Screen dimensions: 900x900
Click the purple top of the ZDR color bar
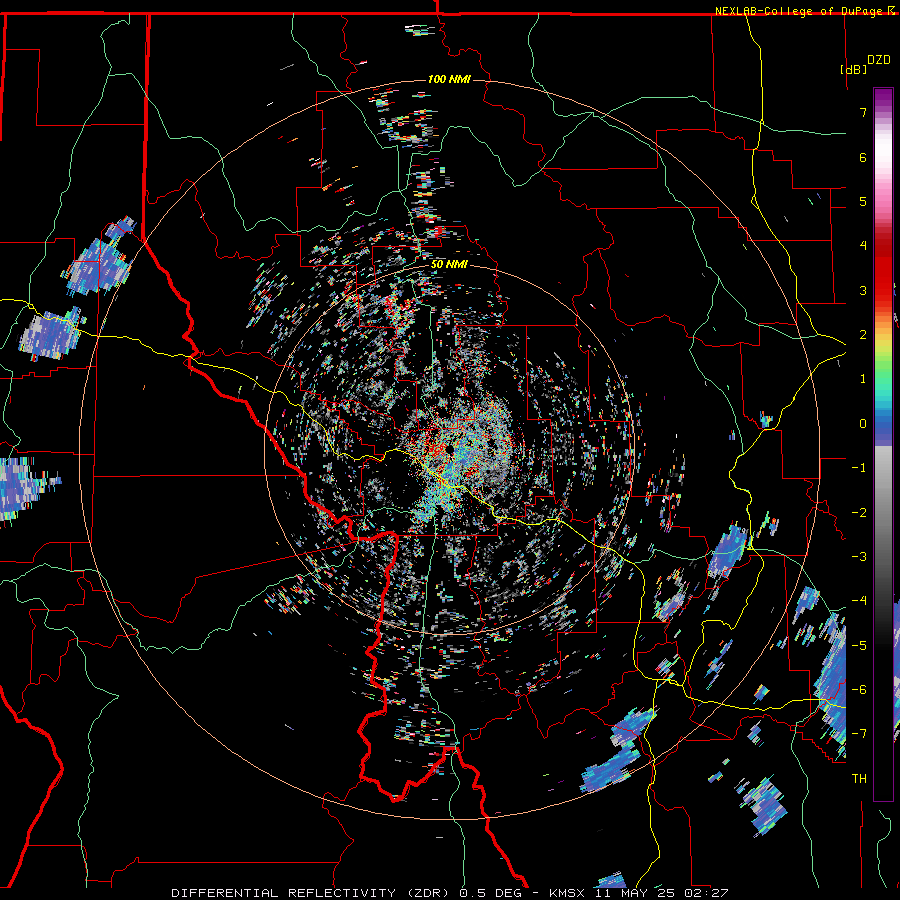[883, 98]
